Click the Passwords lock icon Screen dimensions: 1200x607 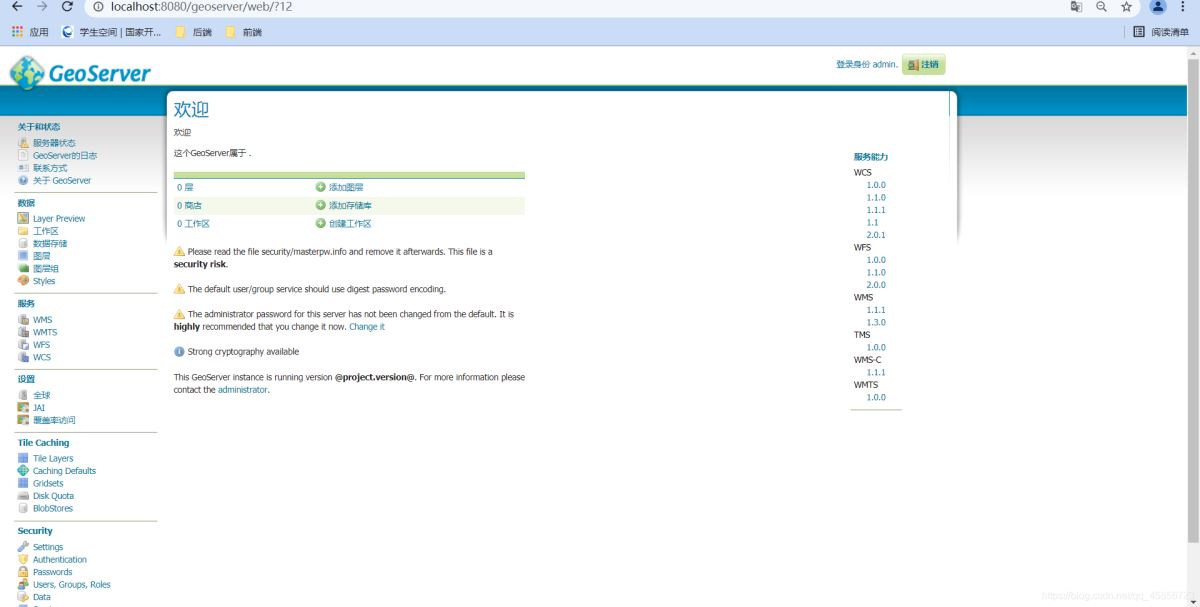[x=23, y=572]
